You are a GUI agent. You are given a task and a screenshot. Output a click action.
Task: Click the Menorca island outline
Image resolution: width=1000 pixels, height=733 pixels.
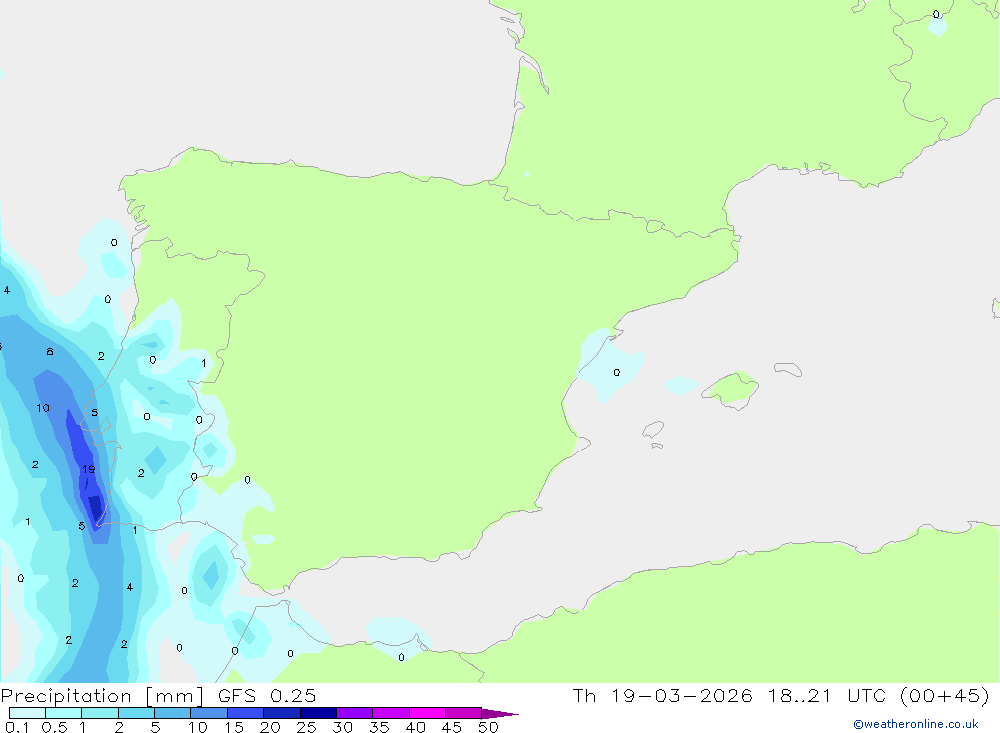click(x=788, y=369)
